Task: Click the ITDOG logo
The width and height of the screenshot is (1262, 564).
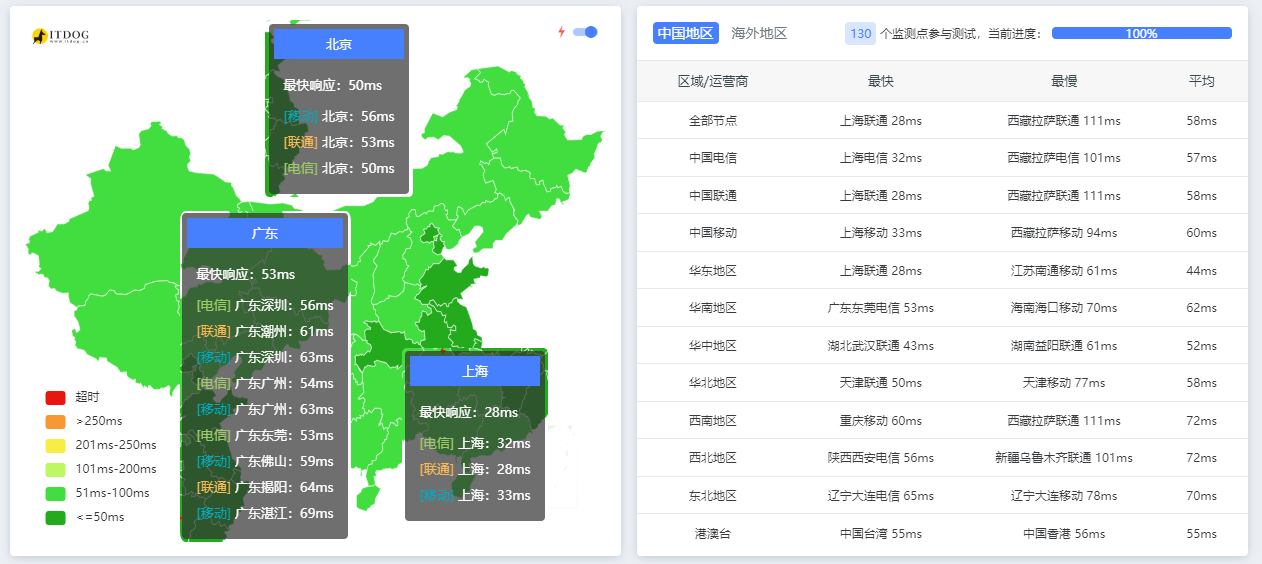Action: tap(60, 37)
